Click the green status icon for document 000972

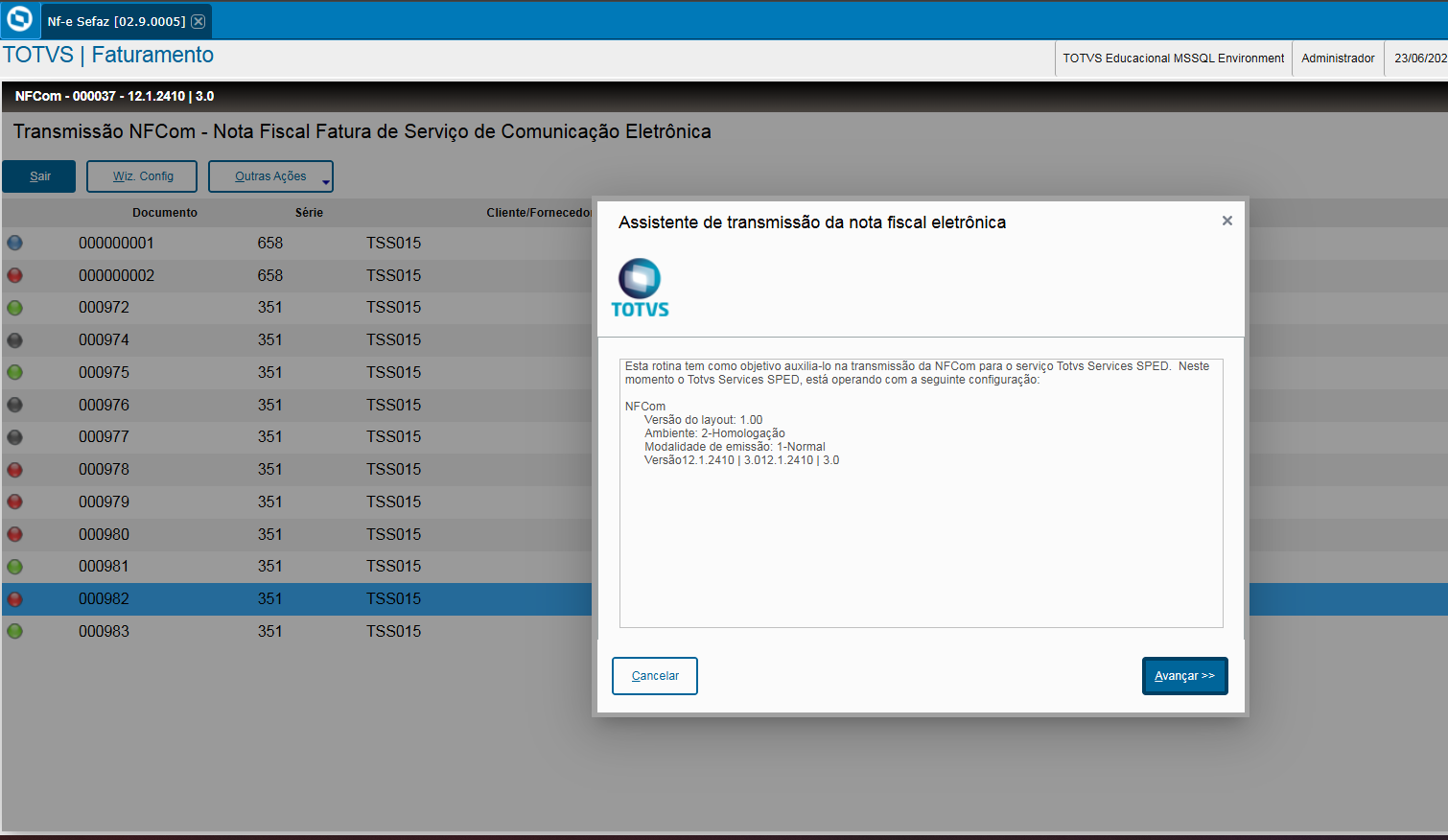click(15, 308)
